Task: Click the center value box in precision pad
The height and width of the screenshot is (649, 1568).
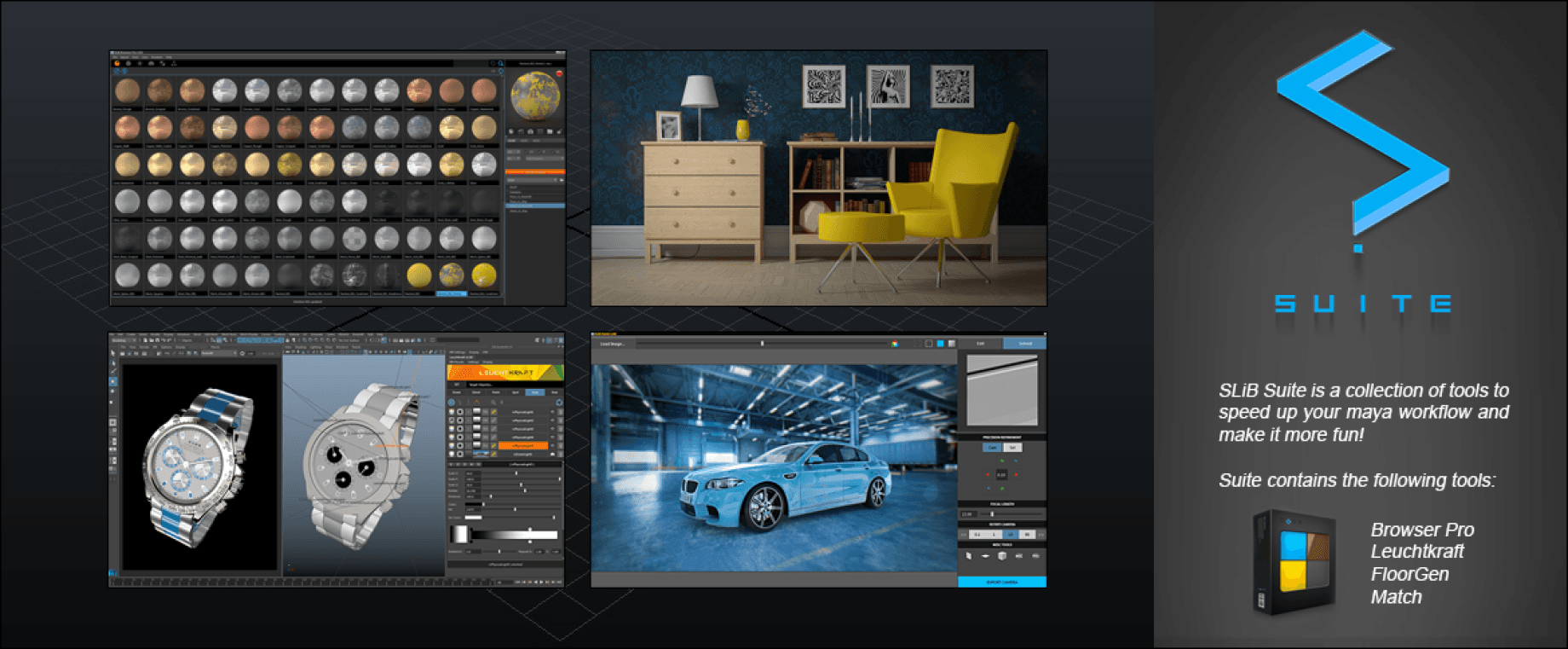Action: 1002,475
